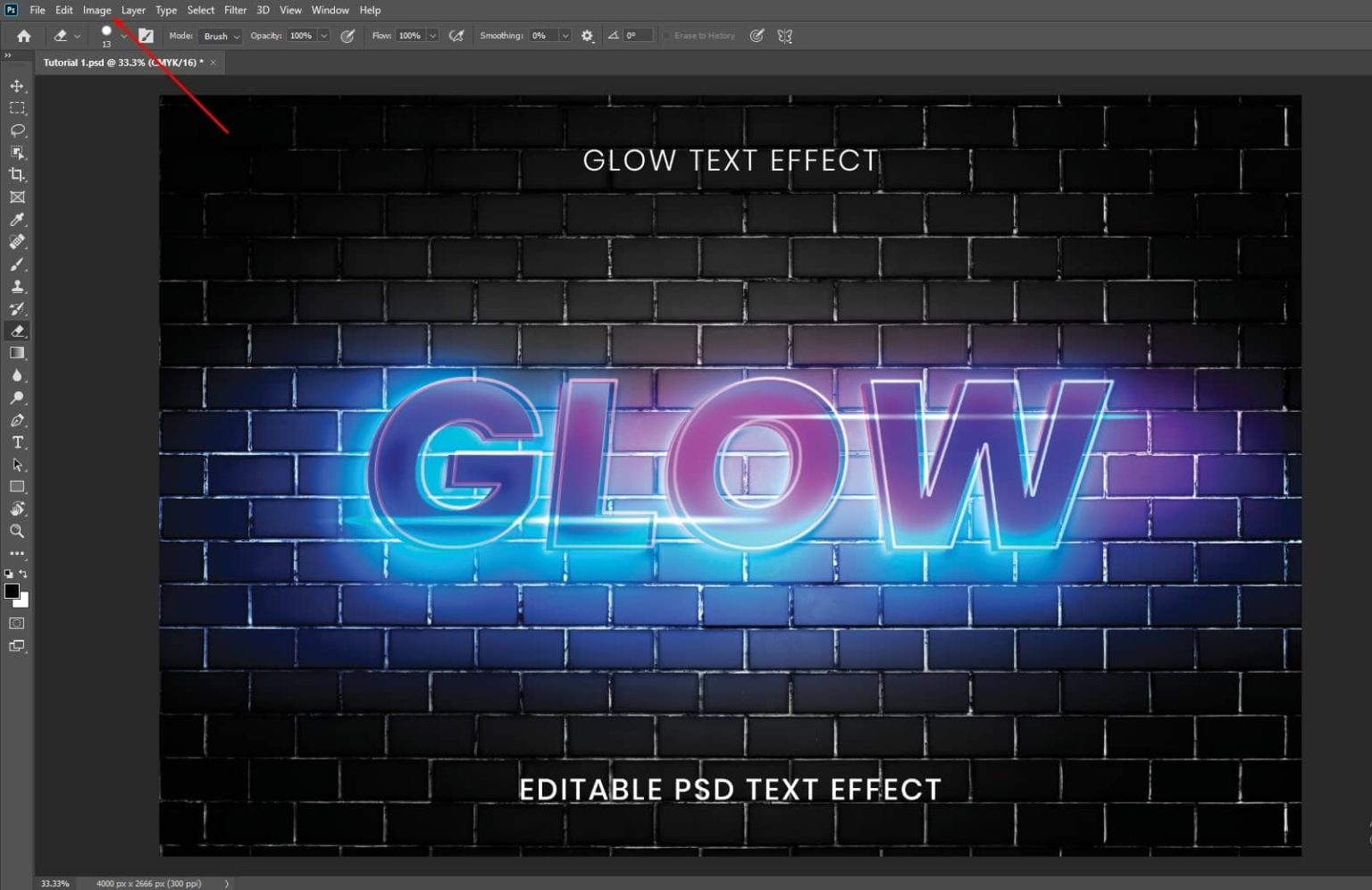Click the Opacity 100% value field

[302, 36]
